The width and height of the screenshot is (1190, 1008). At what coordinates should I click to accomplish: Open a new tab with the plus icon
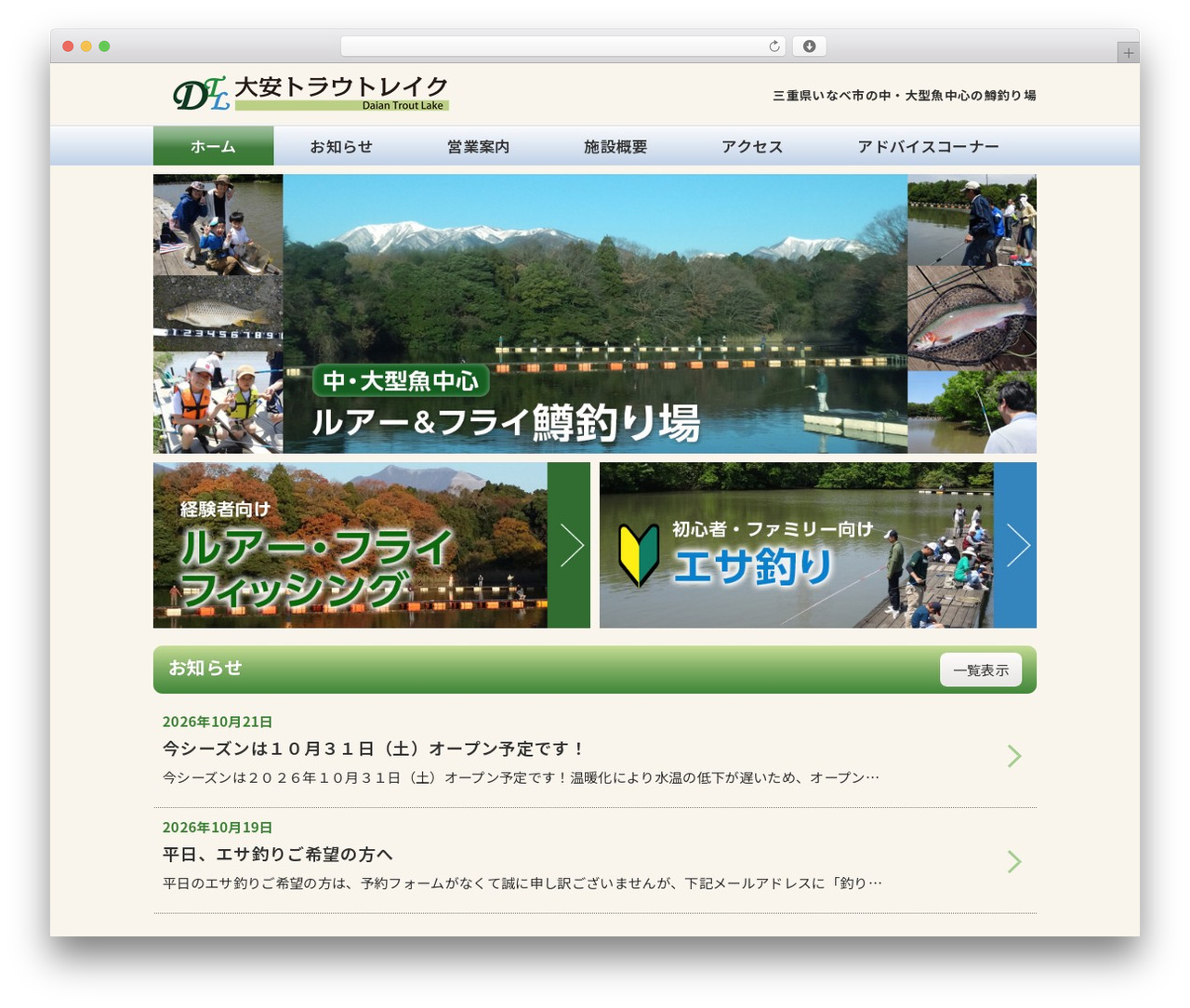[1128, 53]
